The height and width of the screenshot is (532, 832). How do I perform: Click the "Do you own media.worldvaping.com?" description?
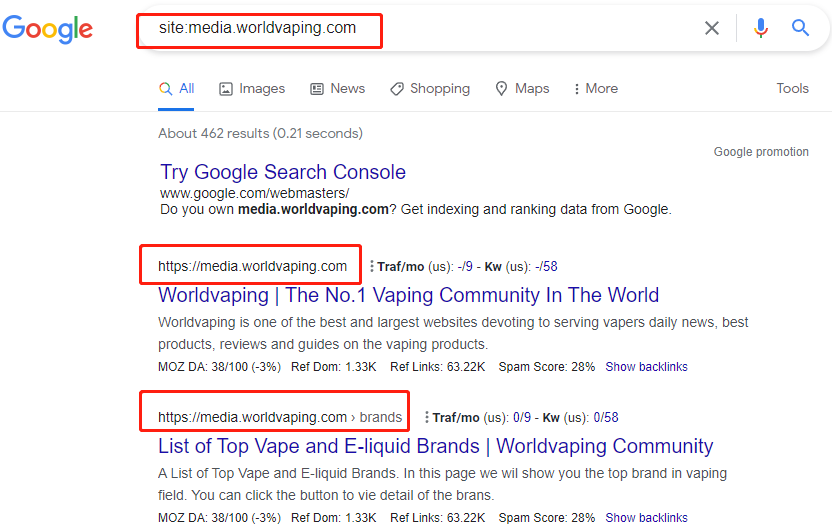click(416, 210)
